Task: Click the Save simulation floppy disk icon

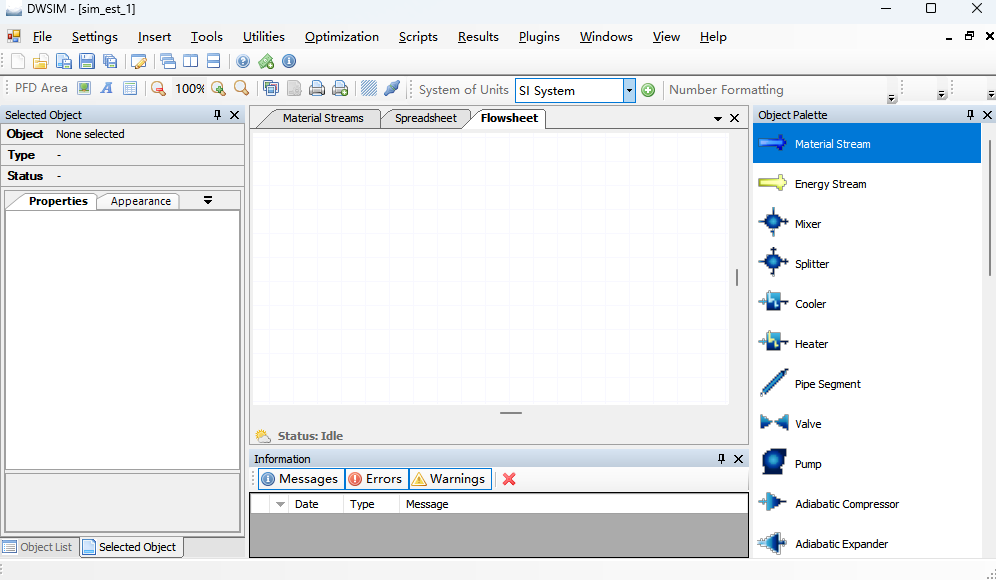Action: click(x=86, y=62)
